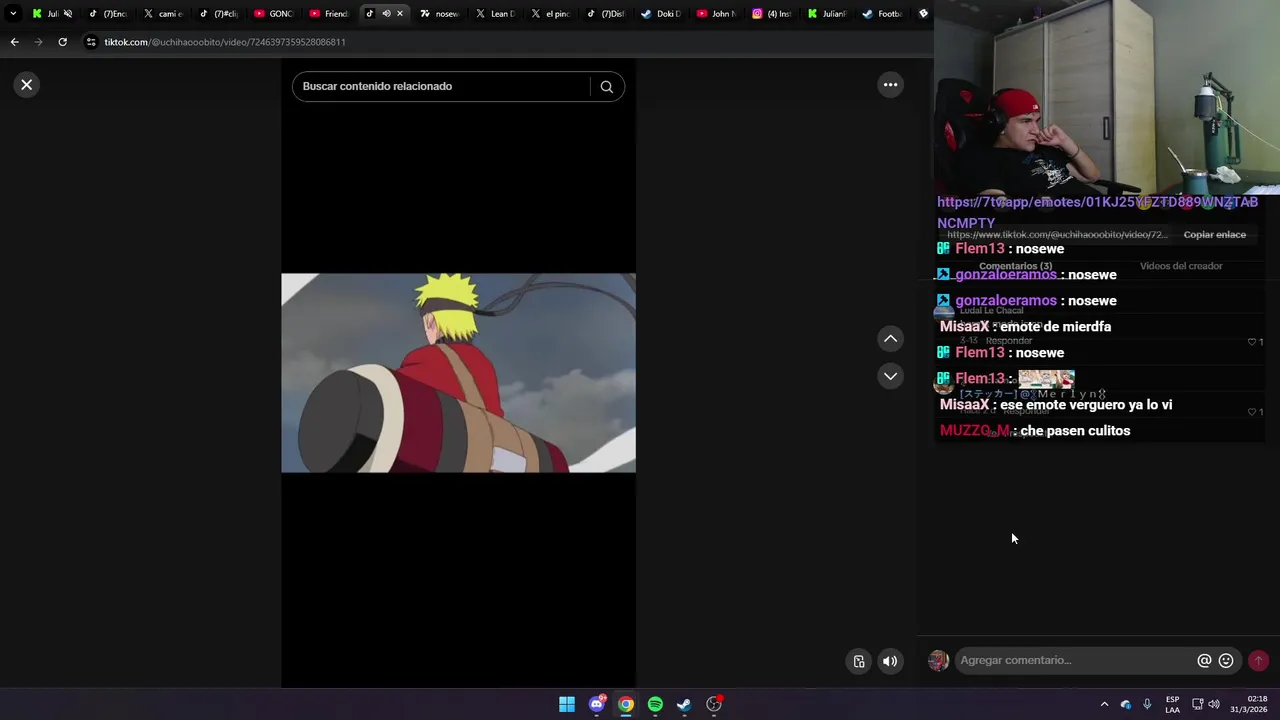Go to the next video with down chevron
This screenshot has height=720, width=1280.
click(x=890, y=376)
